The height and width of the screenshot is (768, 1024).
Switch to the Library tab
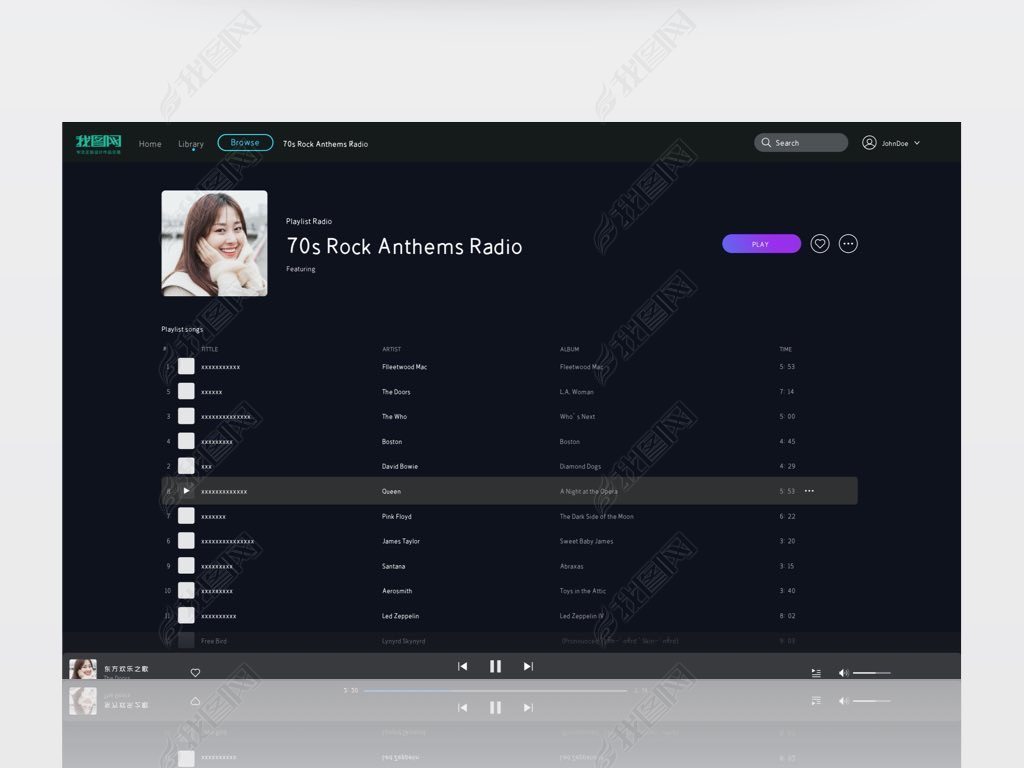click(x=191, y=144)
